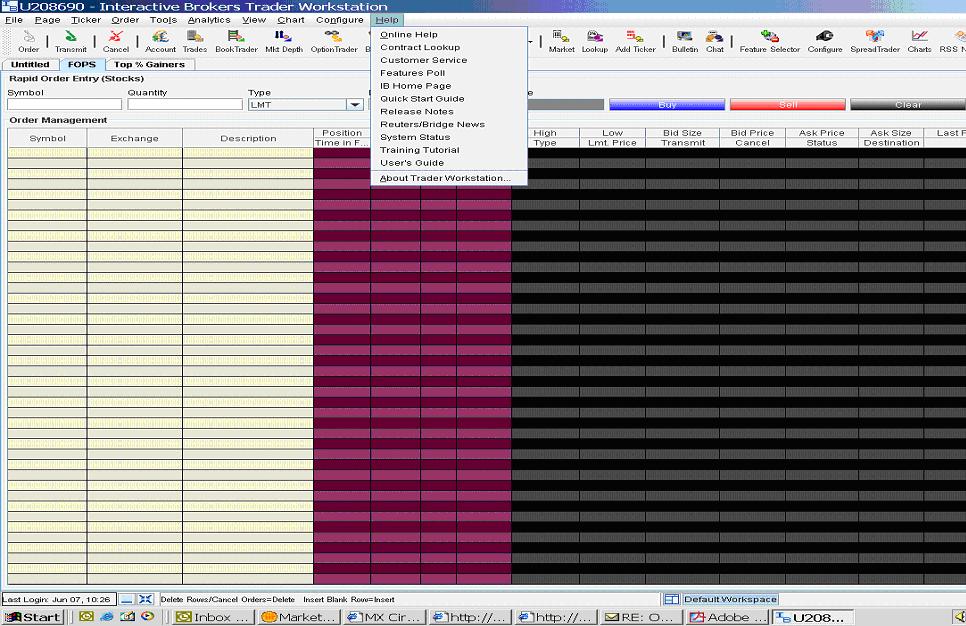Switch to the Top % Gainers tab
Viewport: 966px width, 626px height.
pyautogui.click(x=149, y=65)
